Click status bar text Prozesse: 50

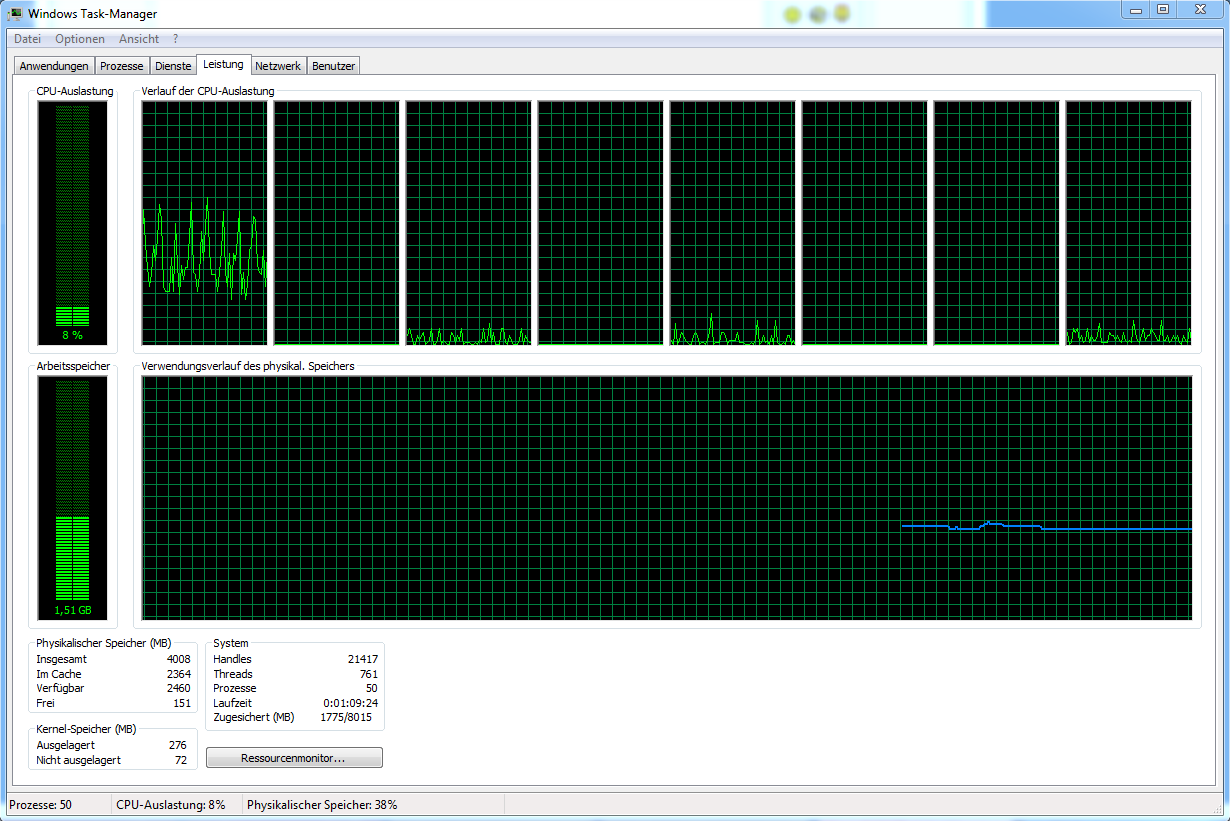click(x=41, y=804)
